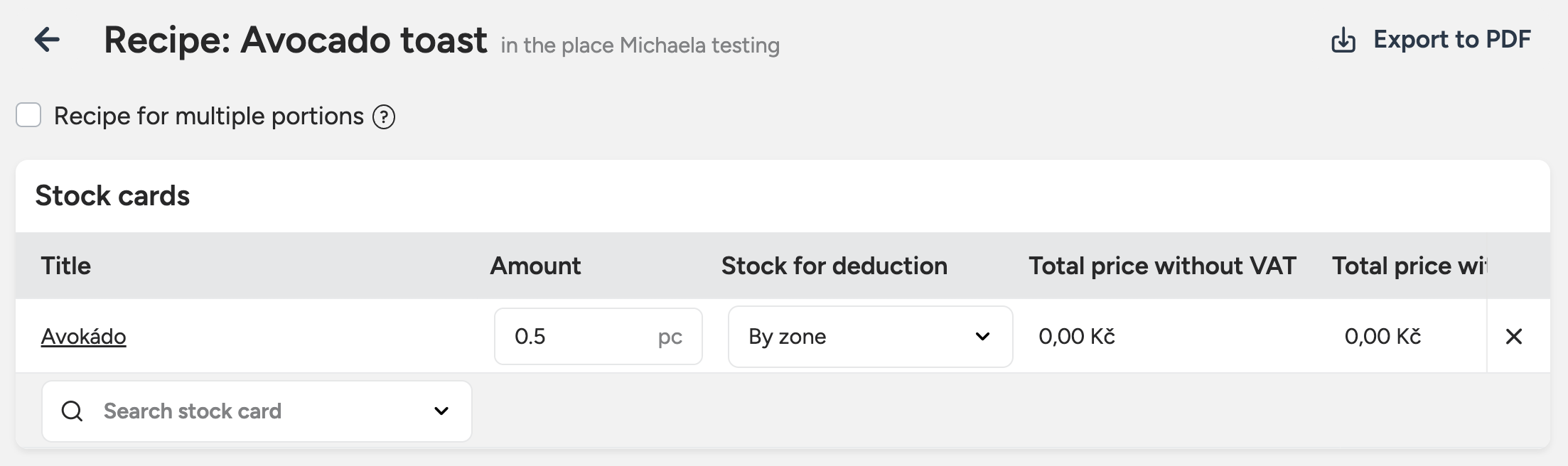This screenshot has width=1568, height=466.
Task: Click the Stock cards section heading
Action: coord(112,196)
